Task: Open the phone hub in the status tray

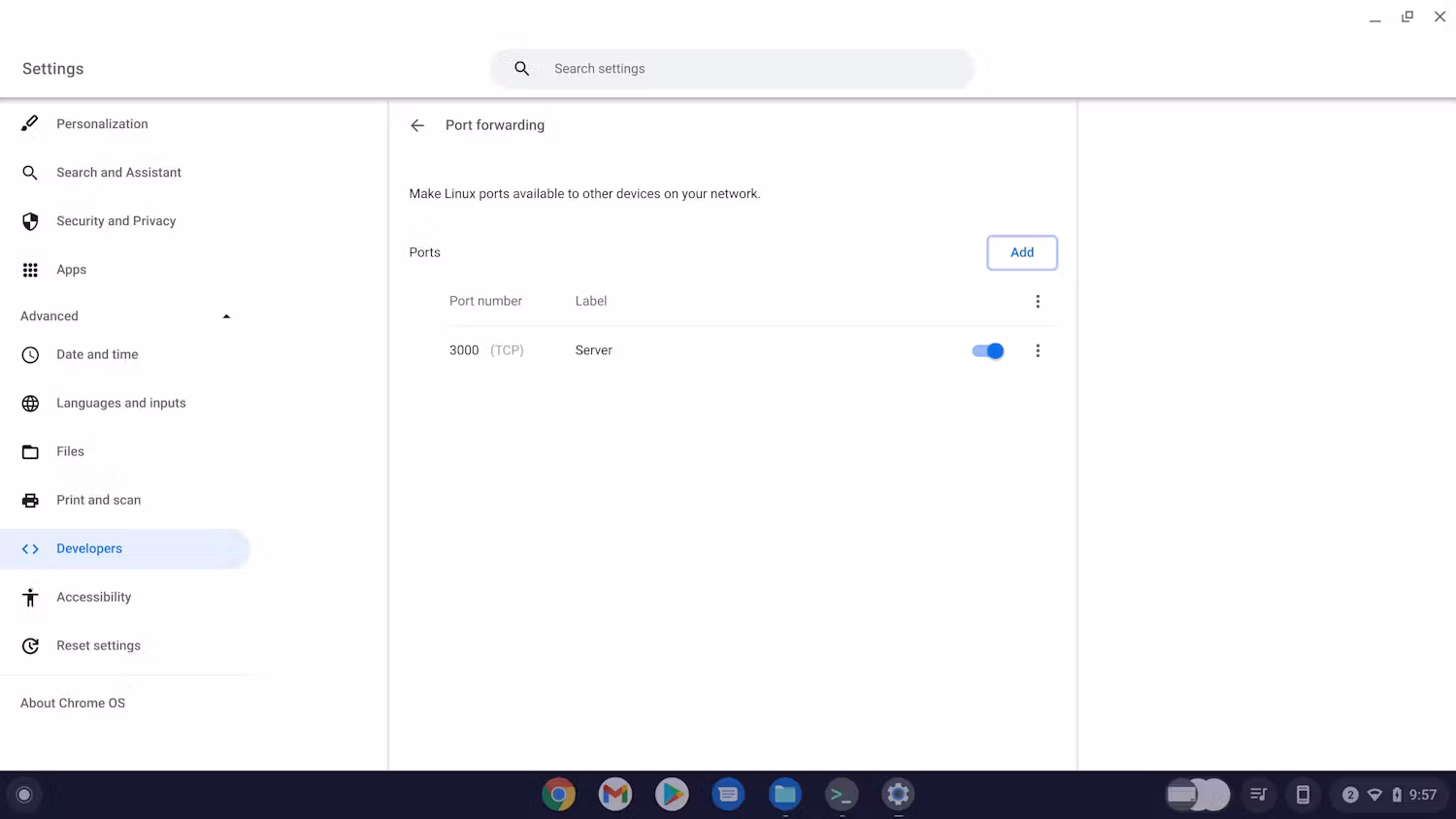Action: point(1303,794)
